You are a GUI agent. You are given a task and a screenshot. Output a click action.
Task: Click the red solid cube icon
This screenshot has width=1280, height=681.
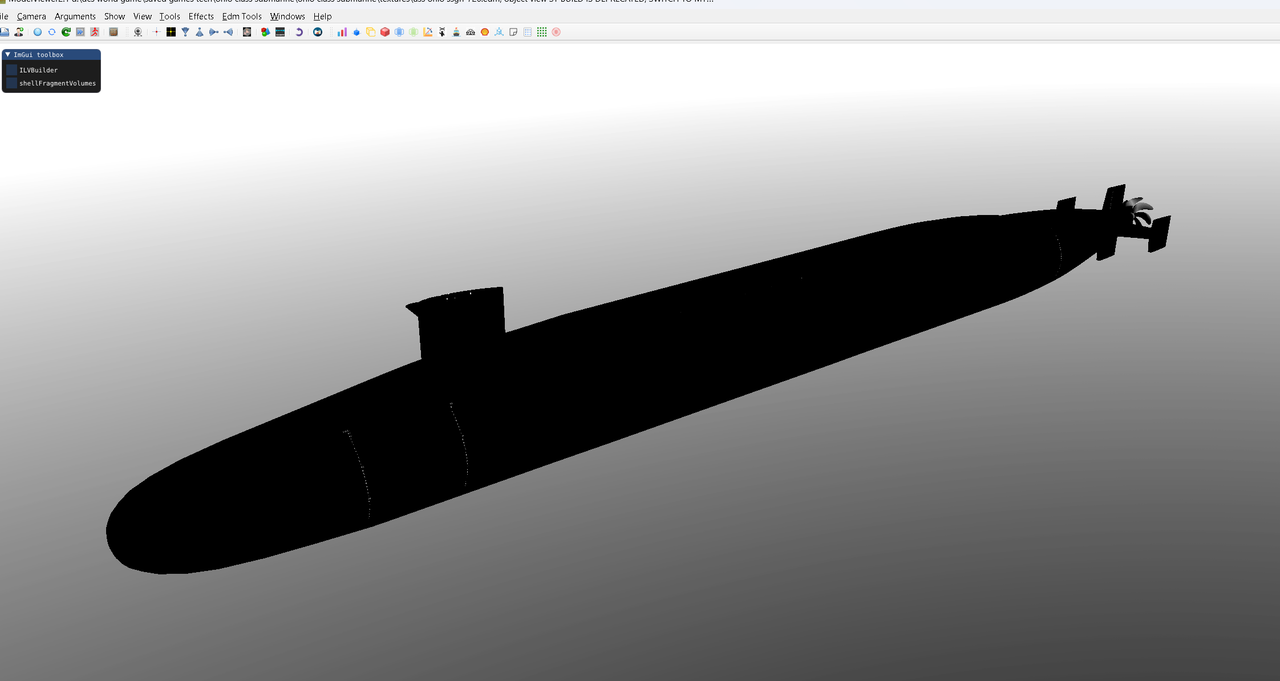click(x=385, y=32)
